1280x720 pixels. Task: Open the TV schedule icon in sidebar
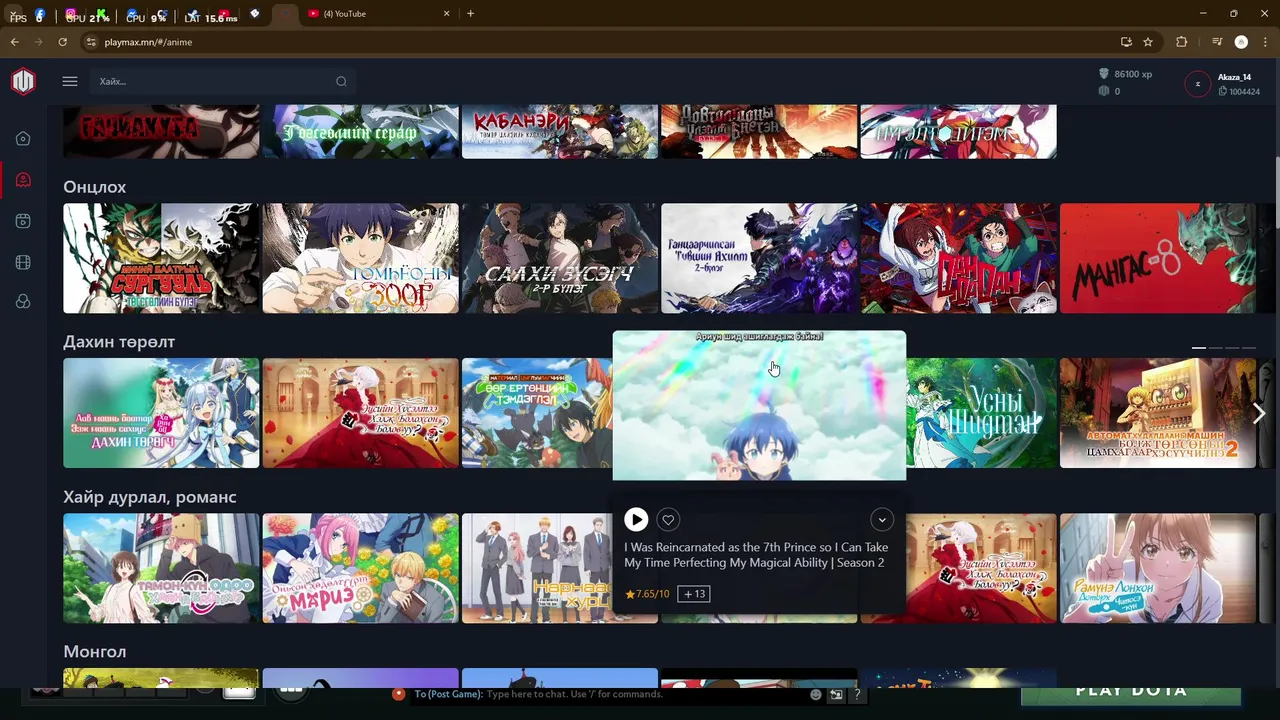[x=23, y=221]
